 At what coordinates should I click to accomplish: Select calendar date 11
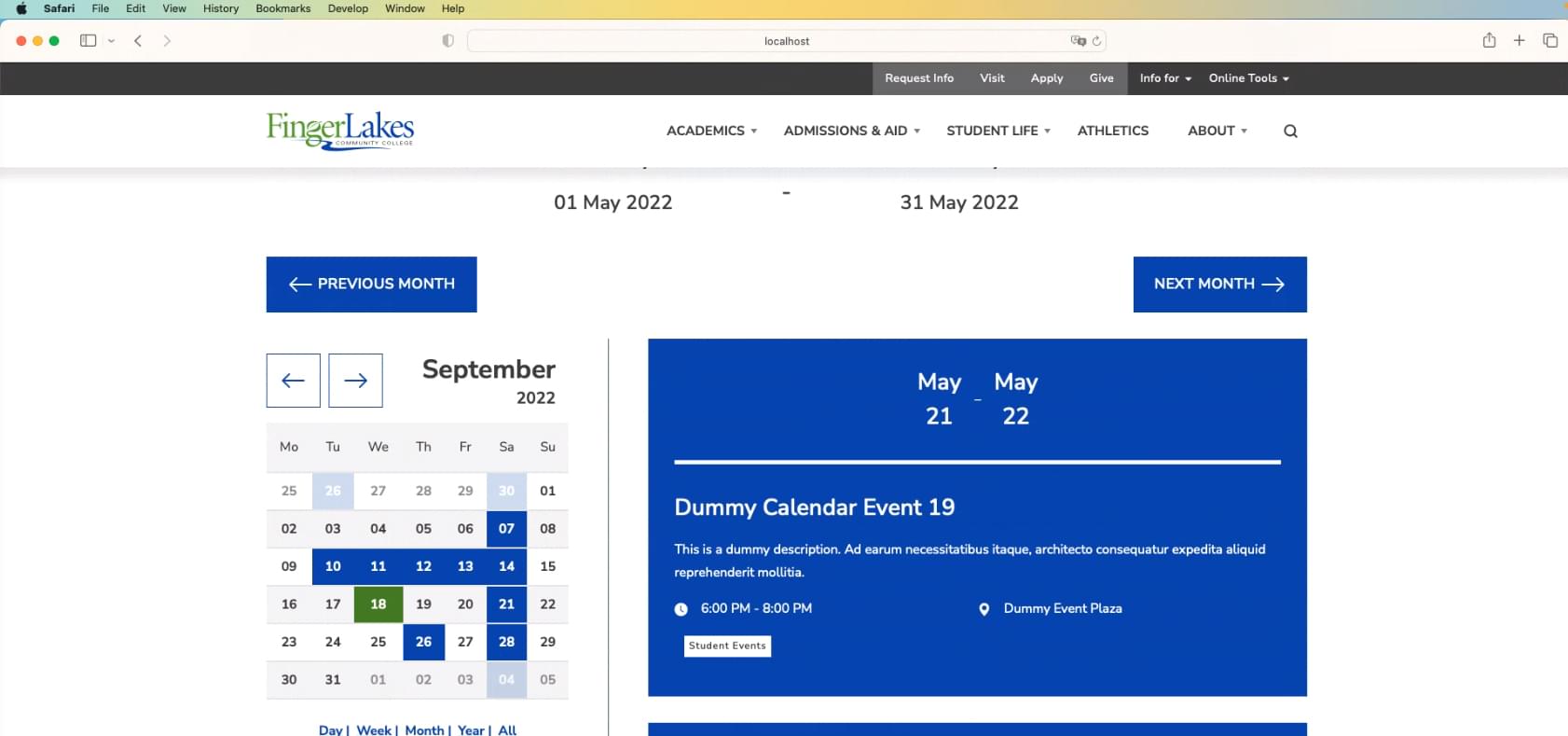point(378,566)
